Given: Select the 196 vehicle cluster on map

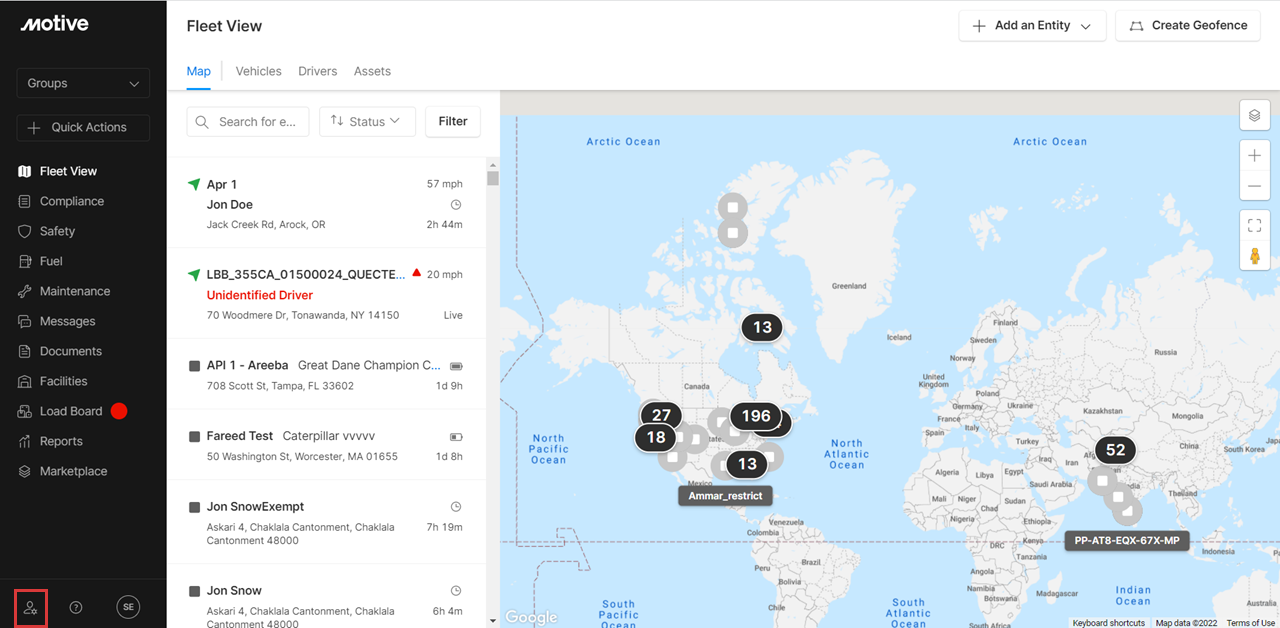Looking at the screenshot, I should (756, 416).
